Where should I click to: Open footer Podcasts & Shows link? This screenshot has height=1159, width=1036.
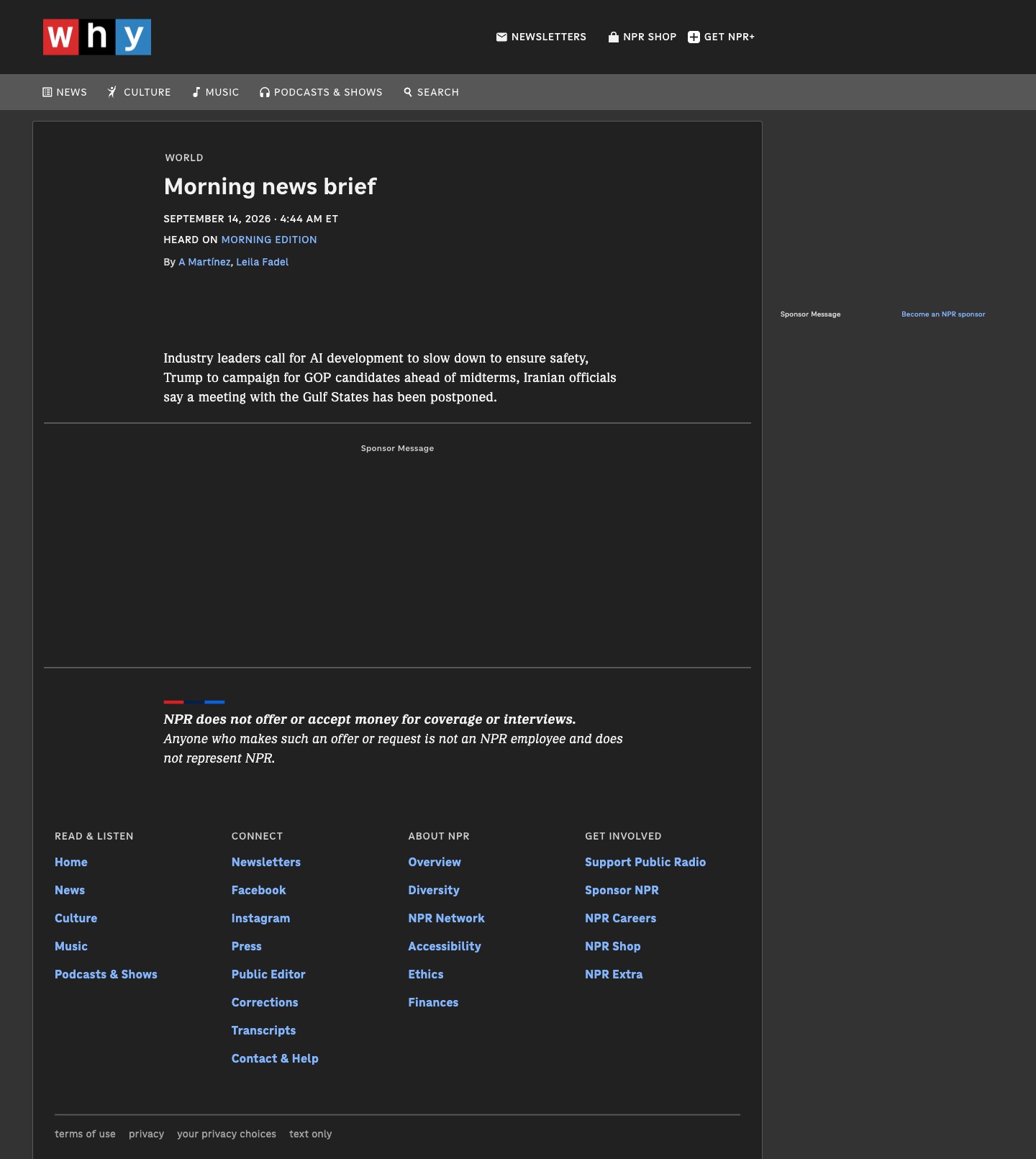pos(106,974)
